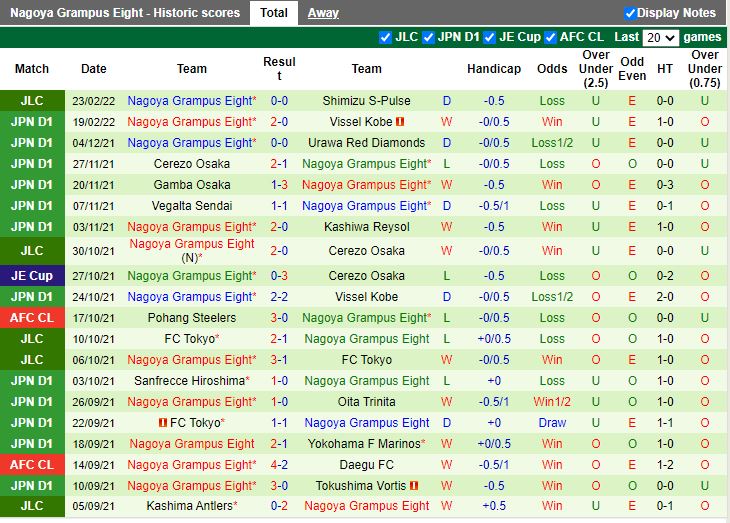Open Urawa Red Diamonds team link
The width and height of the screenshot is (730, 523).
[x=366, y=143]
